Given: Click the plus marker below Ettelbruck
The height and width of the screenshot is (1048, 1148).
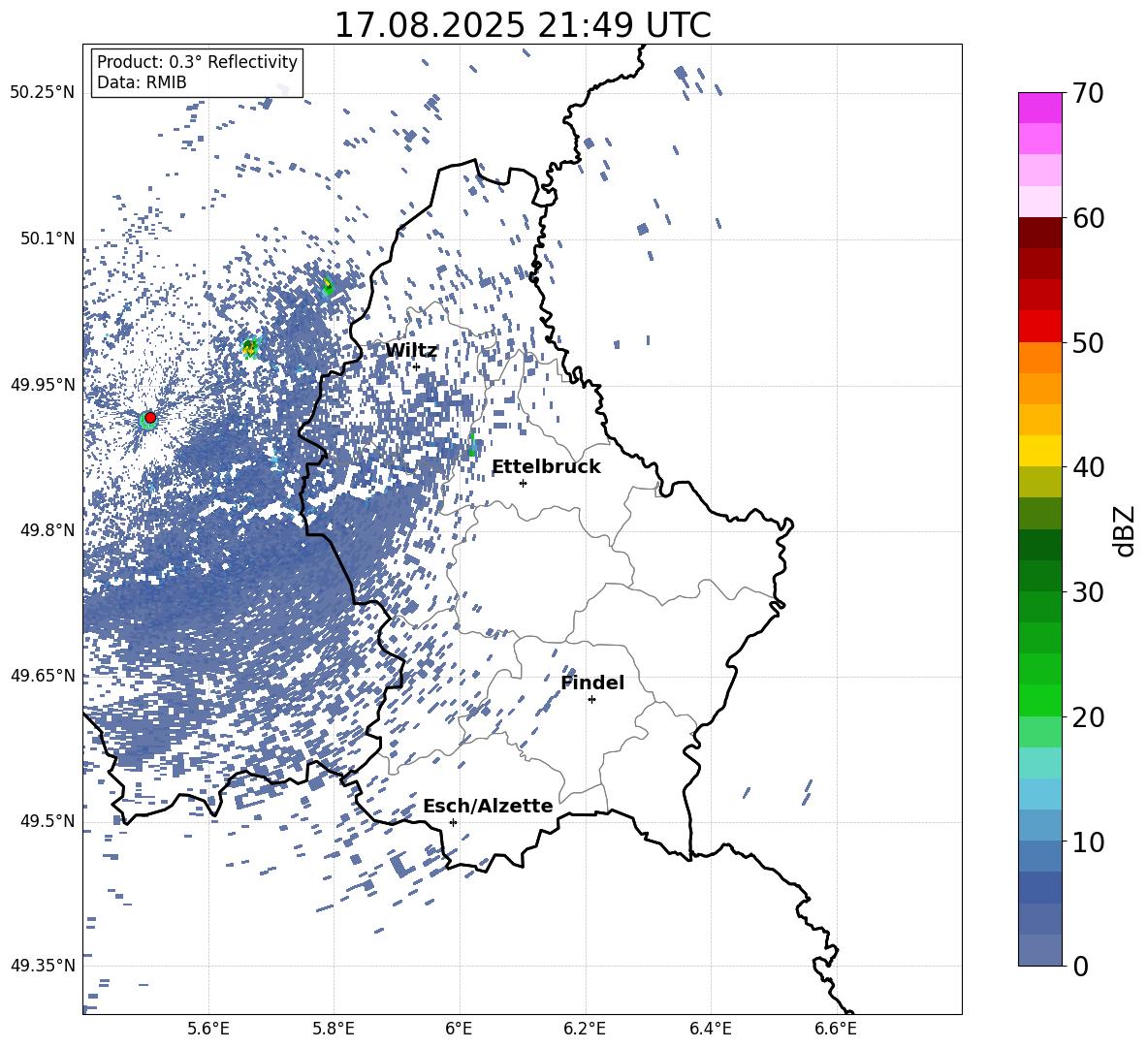Looking at the screenshot, I should [523, 483].
